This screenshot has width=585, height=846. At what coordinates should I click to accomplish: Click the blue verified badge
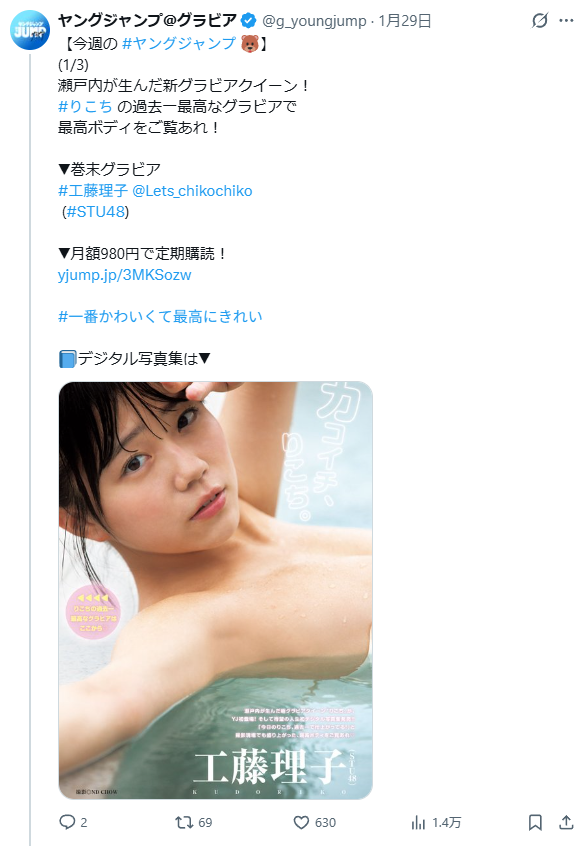(x=248, y=21)
